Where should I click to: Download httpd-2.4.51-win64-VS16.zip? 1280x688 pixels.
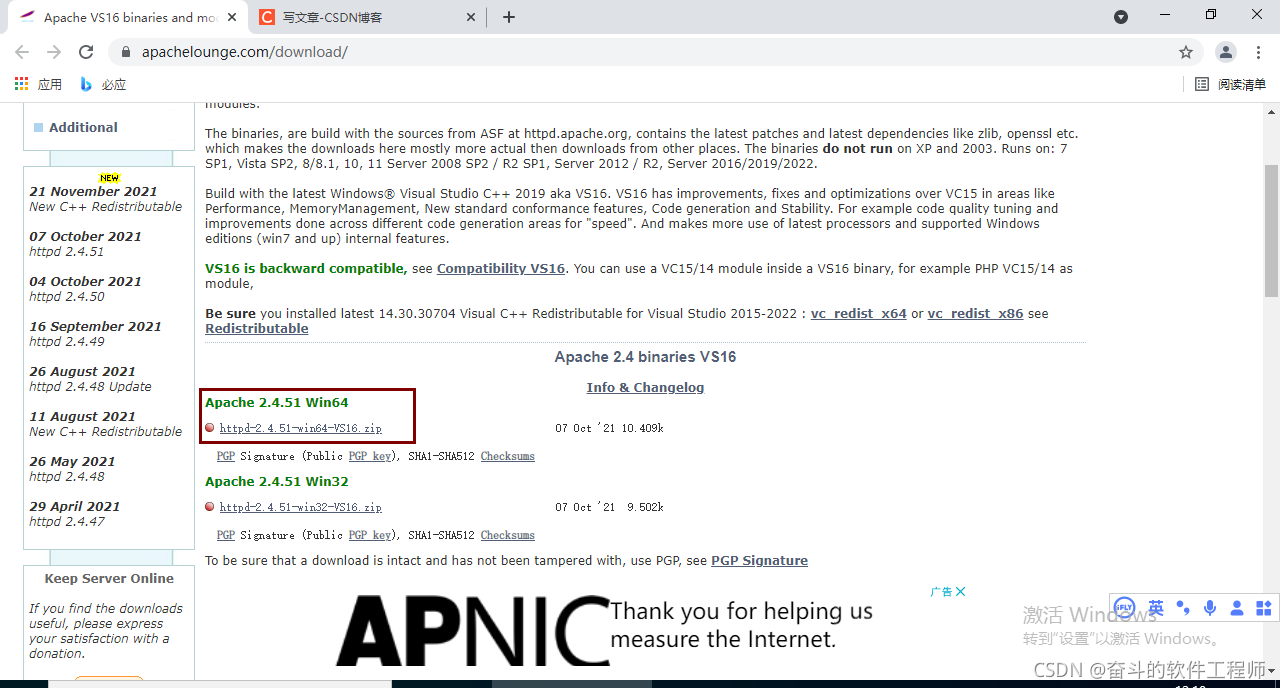point(300,428)
